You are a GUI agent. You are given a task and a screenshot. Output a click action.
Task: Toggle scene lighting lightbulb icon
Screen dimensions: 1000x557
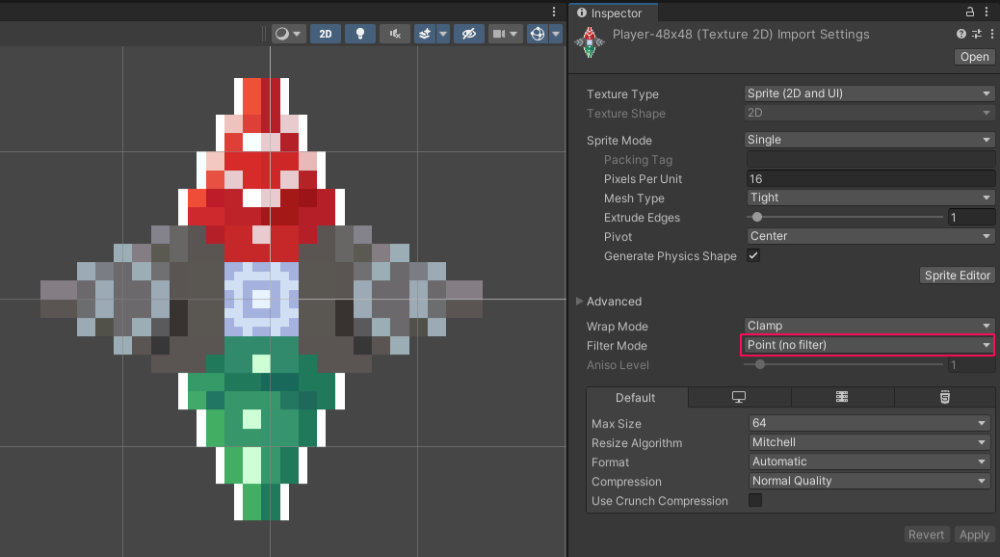tap(360, 34)
